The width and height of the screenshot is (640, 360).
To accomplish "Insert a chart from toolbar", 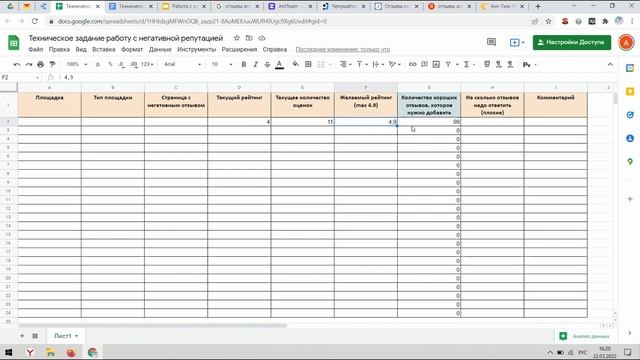I will [x=436, y=64].
